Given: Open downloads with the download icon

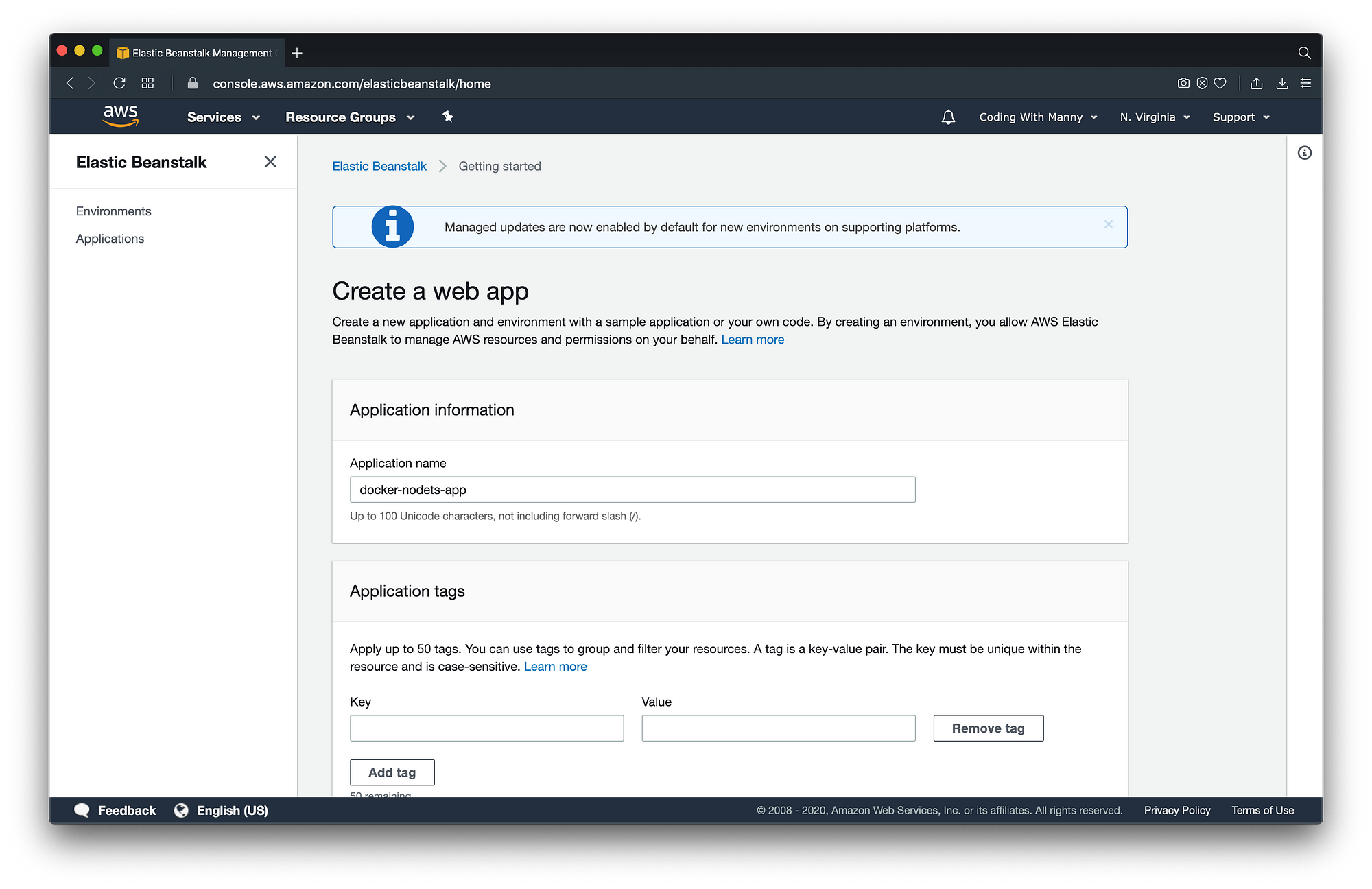Looking at the screenshot, I should tap(1281, 83).
